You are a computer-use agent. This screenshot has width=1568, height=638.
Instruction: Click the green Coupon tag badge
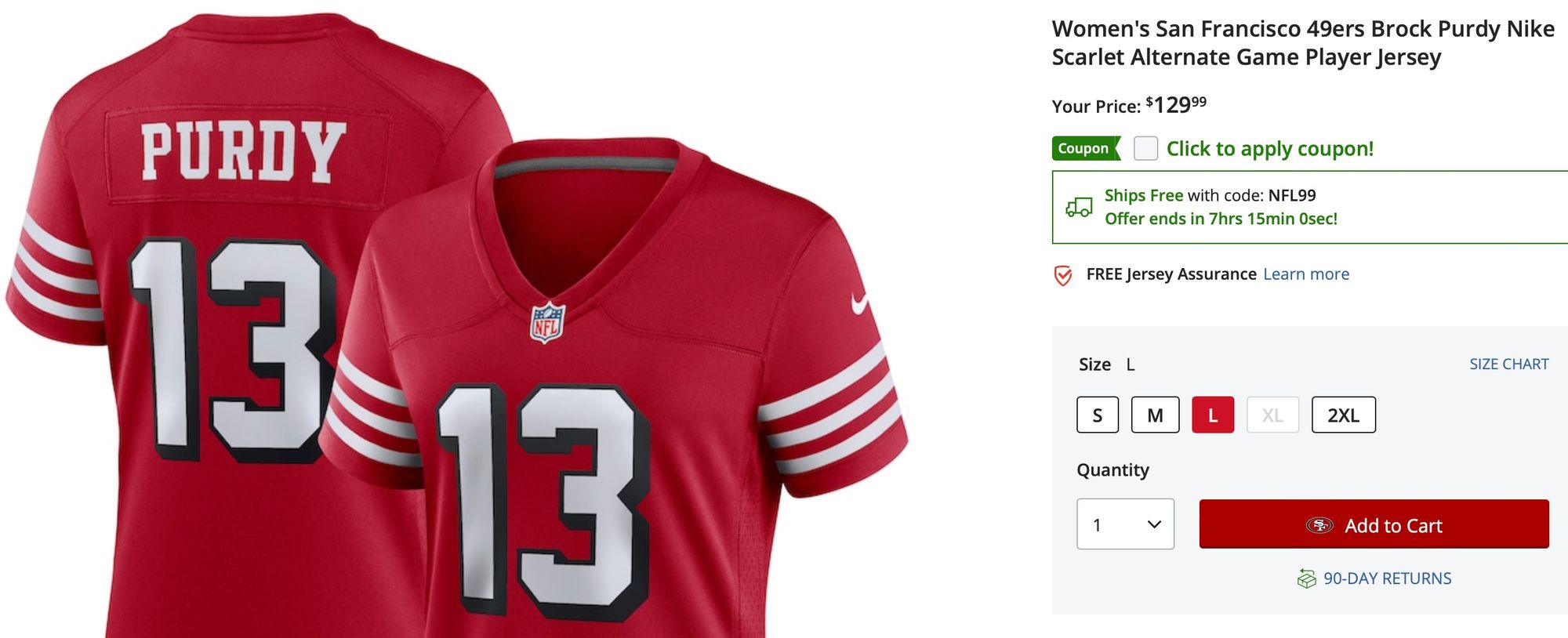tap(1085, 148)
